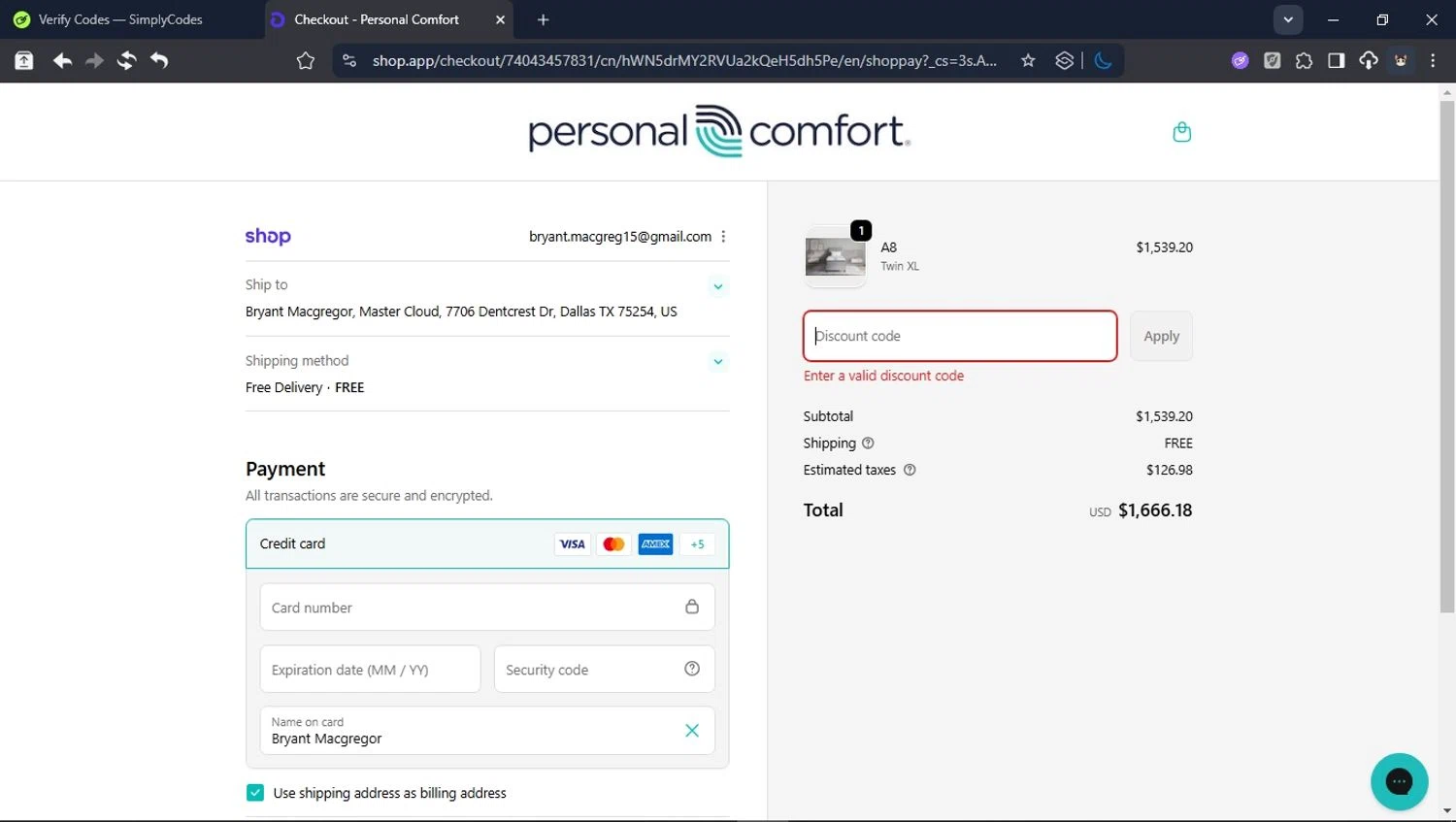Click the "Enter a valid discount code" error text
Viewport: 1456px width, 822px height.
click(883, 376)
